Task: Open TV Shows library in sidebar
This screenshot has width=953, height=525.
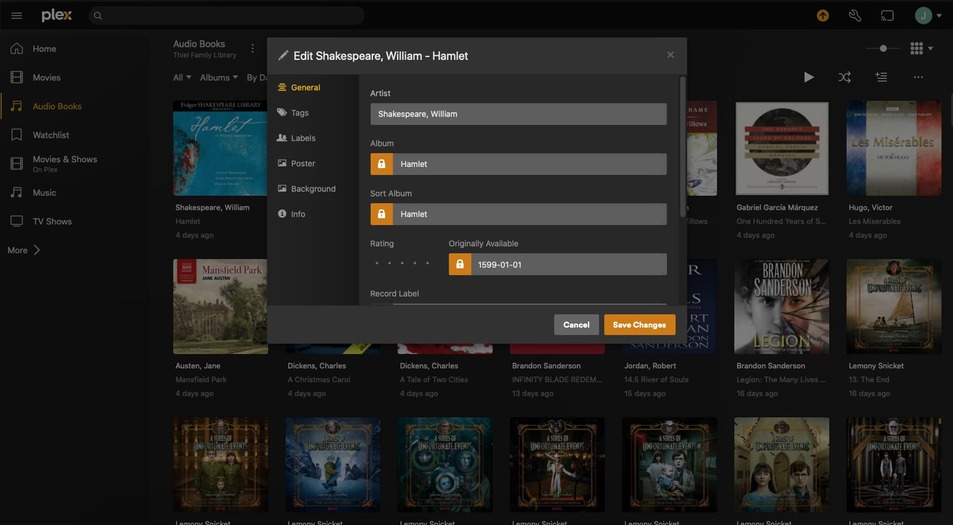Action: (52, 221)
